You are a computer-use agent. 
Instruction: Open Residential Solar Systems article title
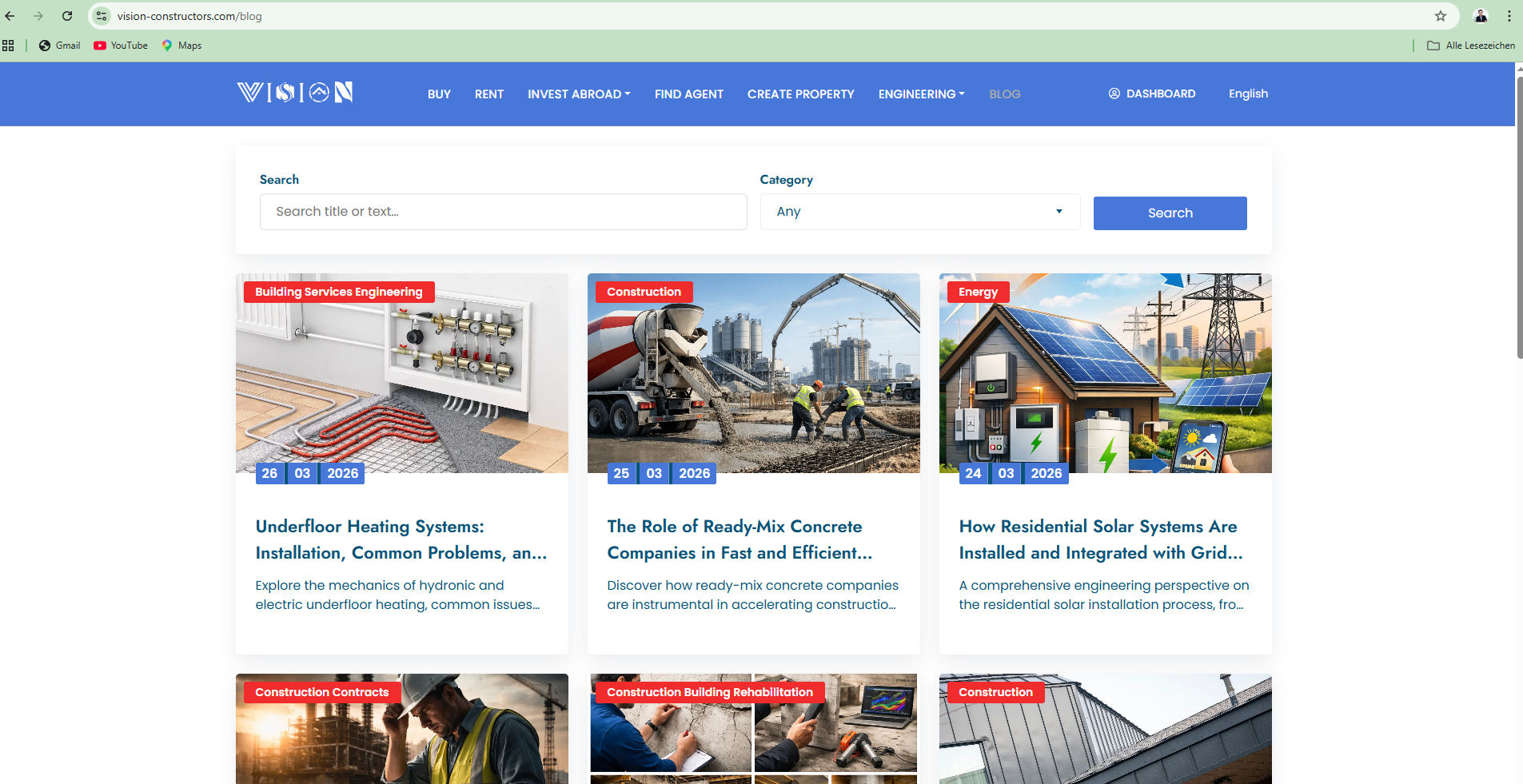pos(1101,539)
